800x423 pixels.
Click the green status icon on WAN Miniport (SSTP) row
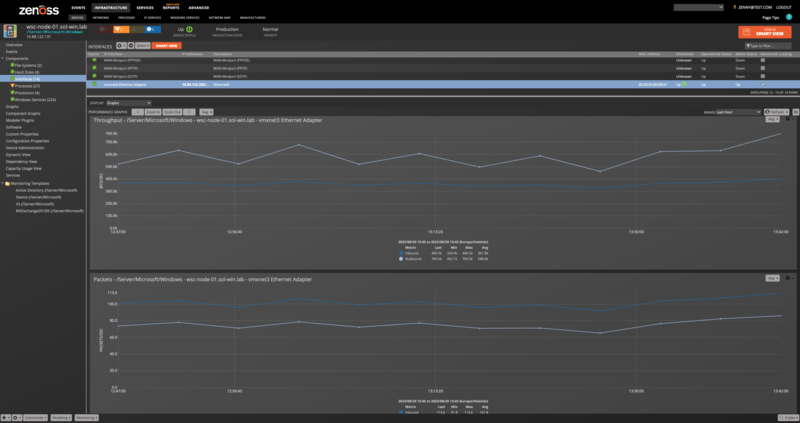94,76
